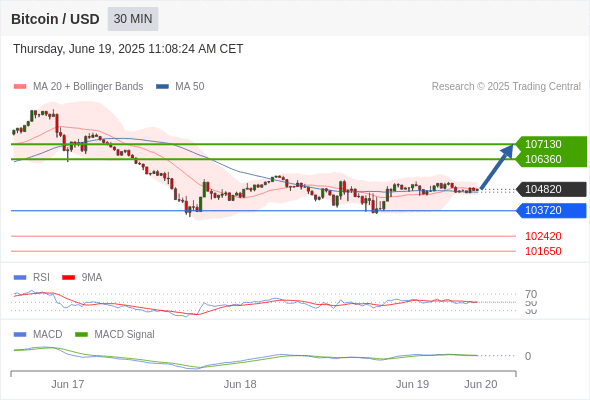Select the 106360 resistance price tag

pyautogui.click(x=551, y=159)
